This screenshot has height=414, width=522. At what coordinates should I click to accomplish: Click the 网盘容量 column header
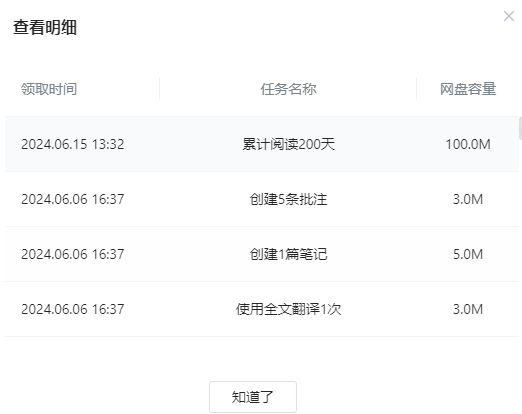468,89
